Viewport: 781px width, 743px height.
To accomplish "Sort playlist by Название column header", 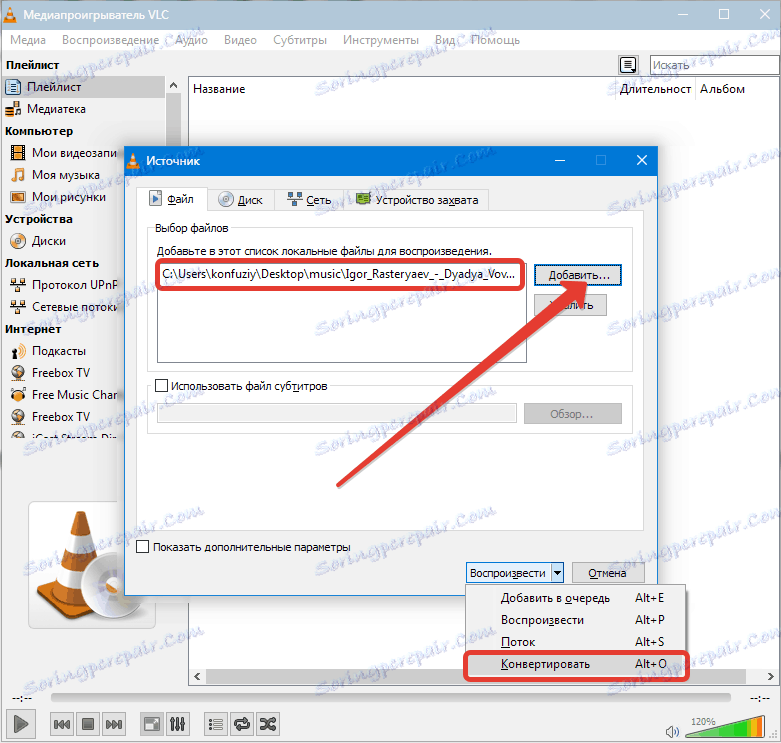I will click(x=402, y=89).
